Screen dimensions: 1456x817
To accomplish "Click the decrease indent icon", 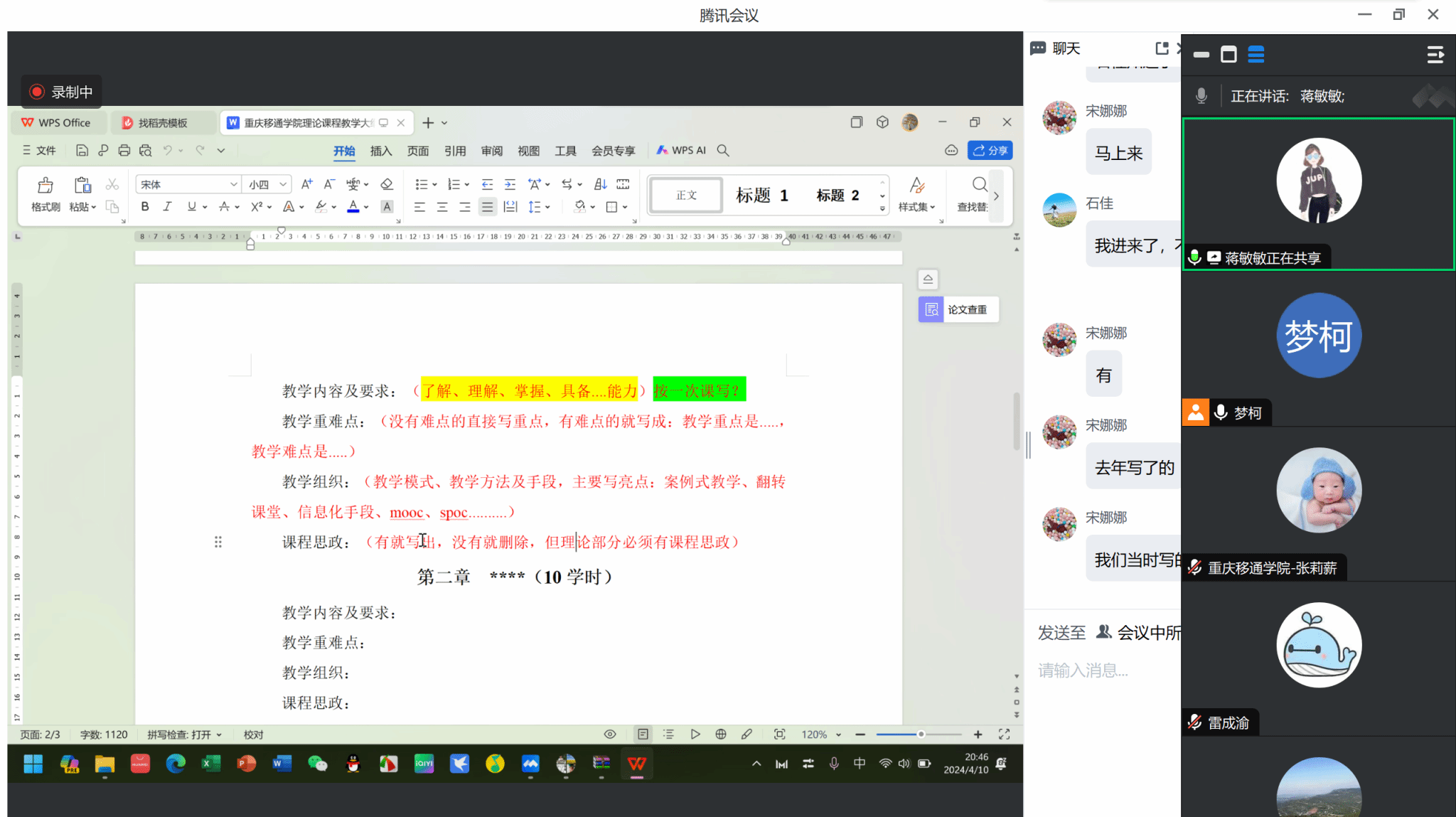I will coord(487,184).
